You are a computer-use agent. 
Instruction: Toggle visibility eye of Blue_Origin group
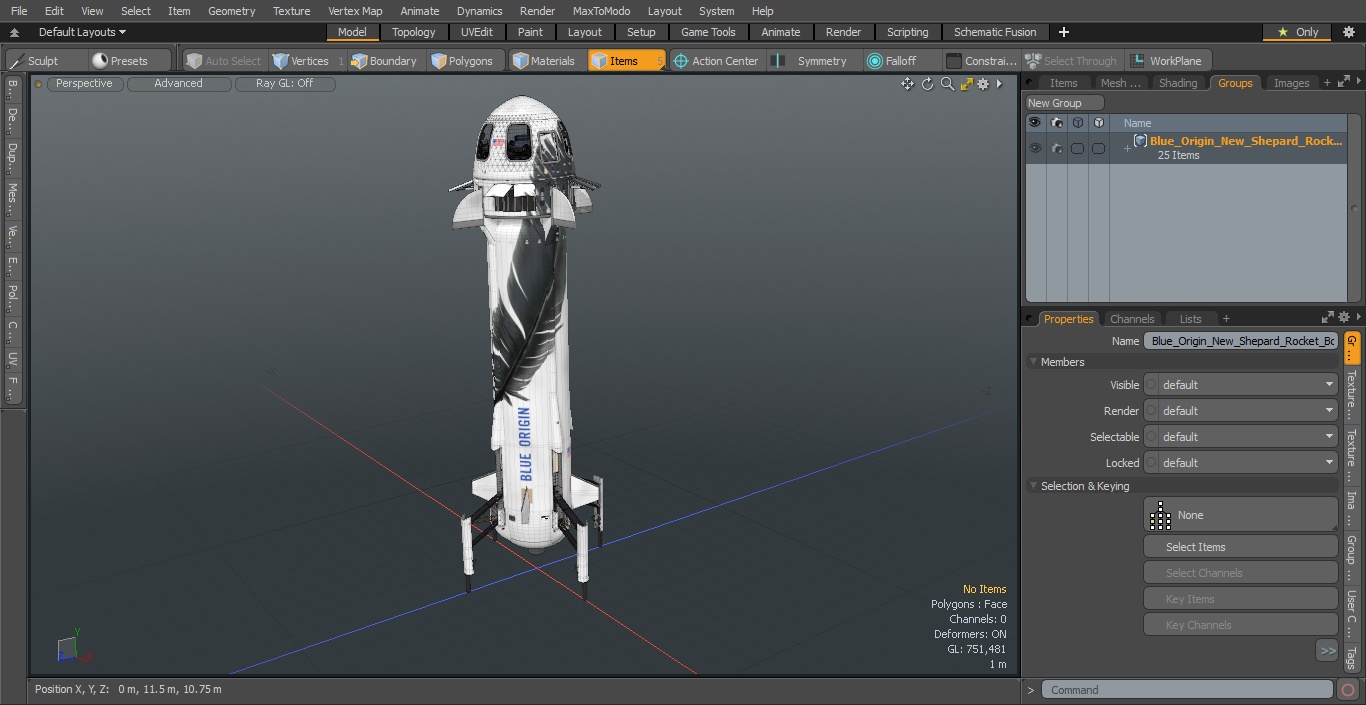pyautogui.click(x=1035, y=148)
